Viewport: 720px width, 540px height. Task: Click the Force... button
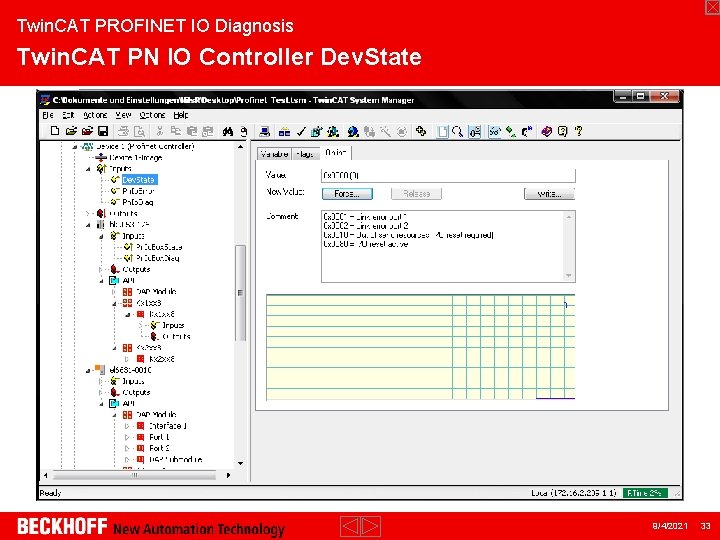point(347,194)
